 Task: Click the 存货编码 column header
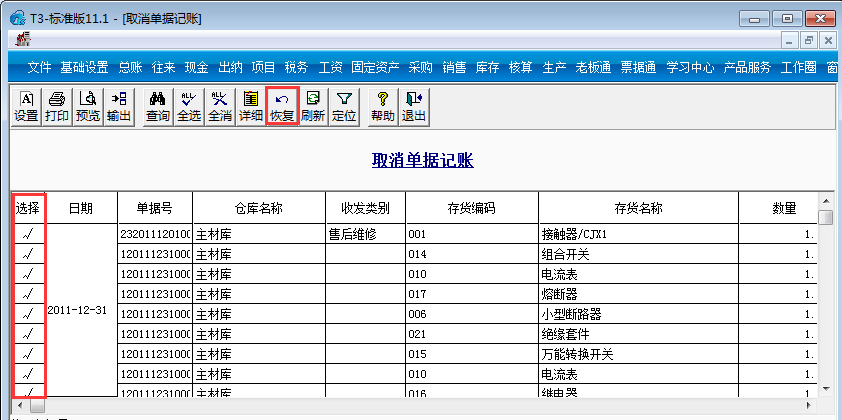(x=472, y=208)
